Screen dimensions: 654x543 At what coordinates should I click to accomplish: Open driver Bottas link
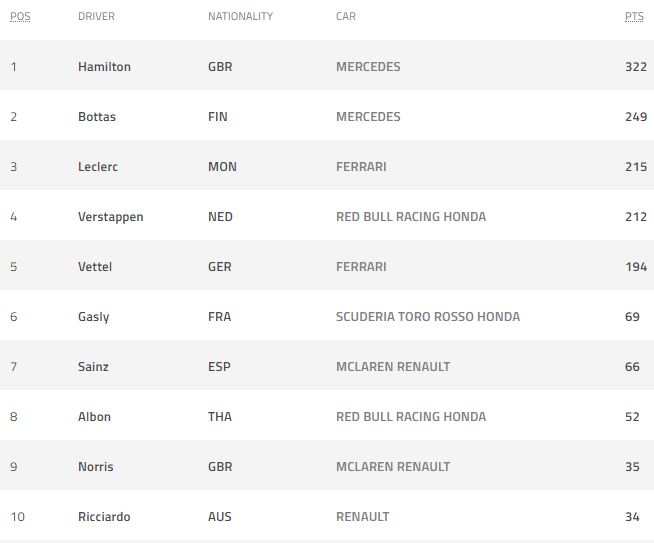point(97,117)
